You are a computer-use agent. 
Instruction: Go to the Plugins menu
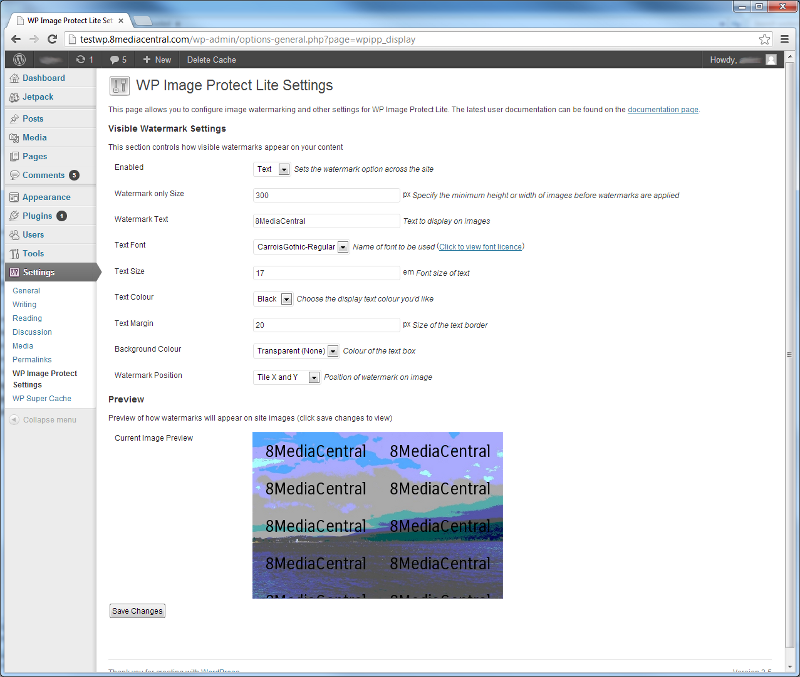coord(37,216)
